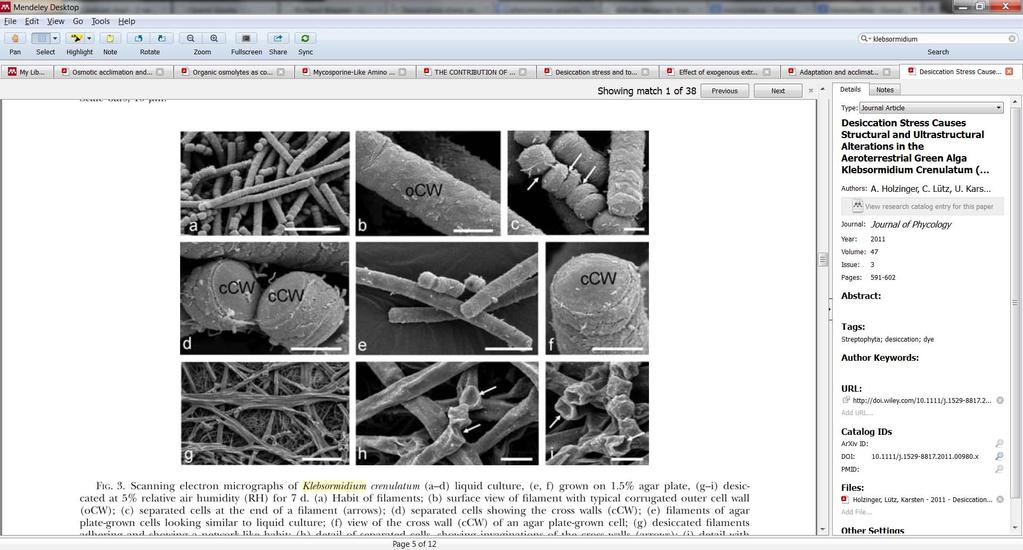Click the Journal of Phycology field

coord(911,224)
